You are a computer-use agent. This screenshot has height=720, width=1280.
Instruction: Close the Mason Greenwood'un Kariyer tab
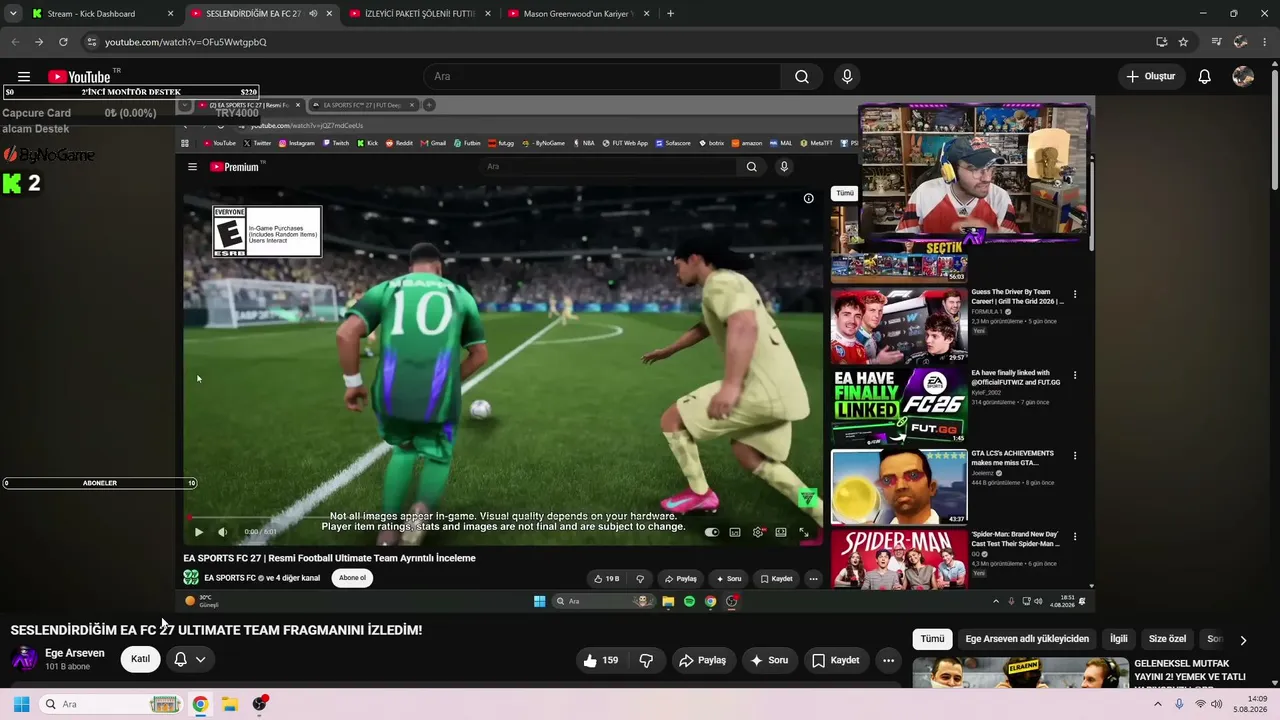(646, 14)
